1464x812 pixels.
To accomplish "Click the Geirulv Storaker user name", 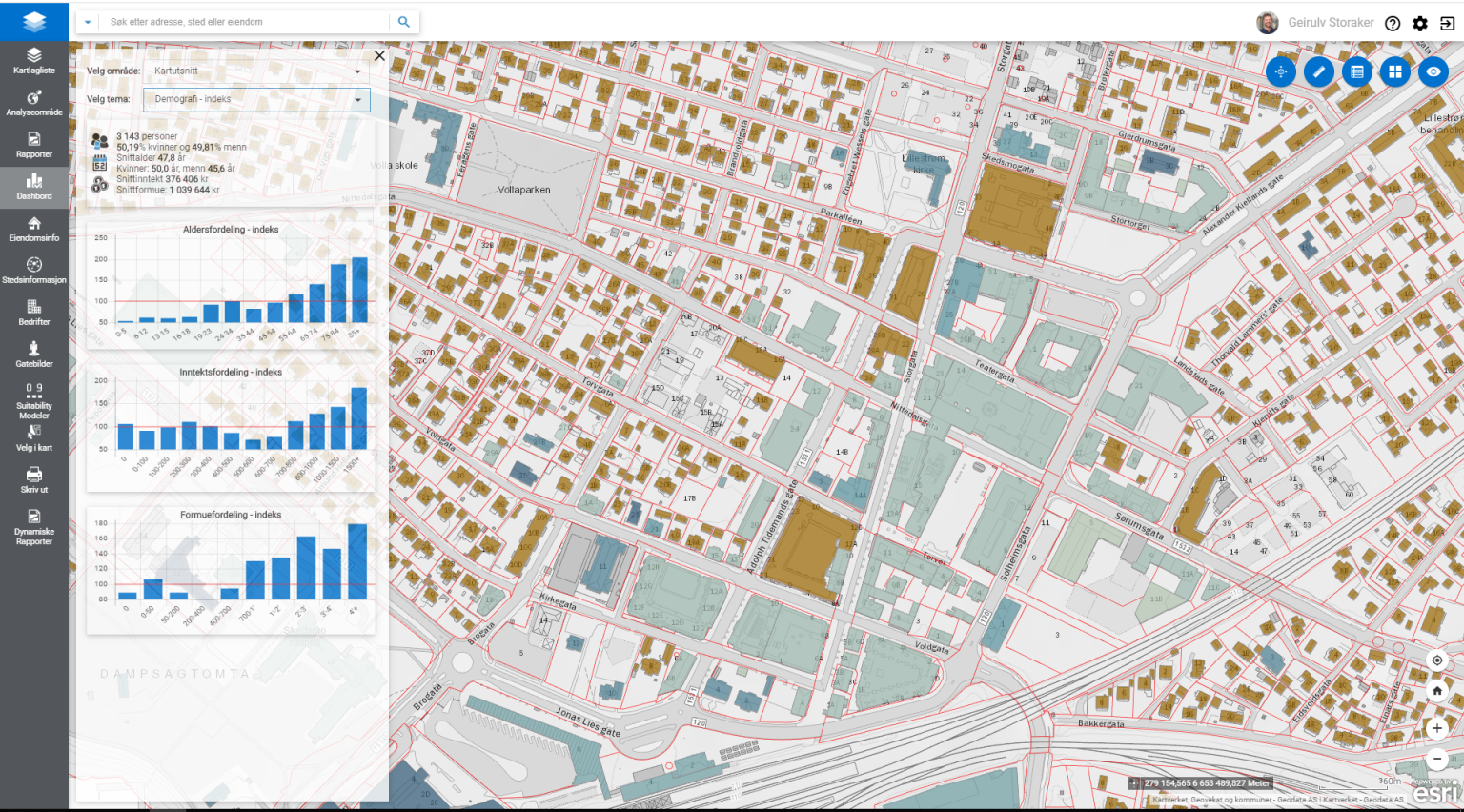I will pos(1331,23).
